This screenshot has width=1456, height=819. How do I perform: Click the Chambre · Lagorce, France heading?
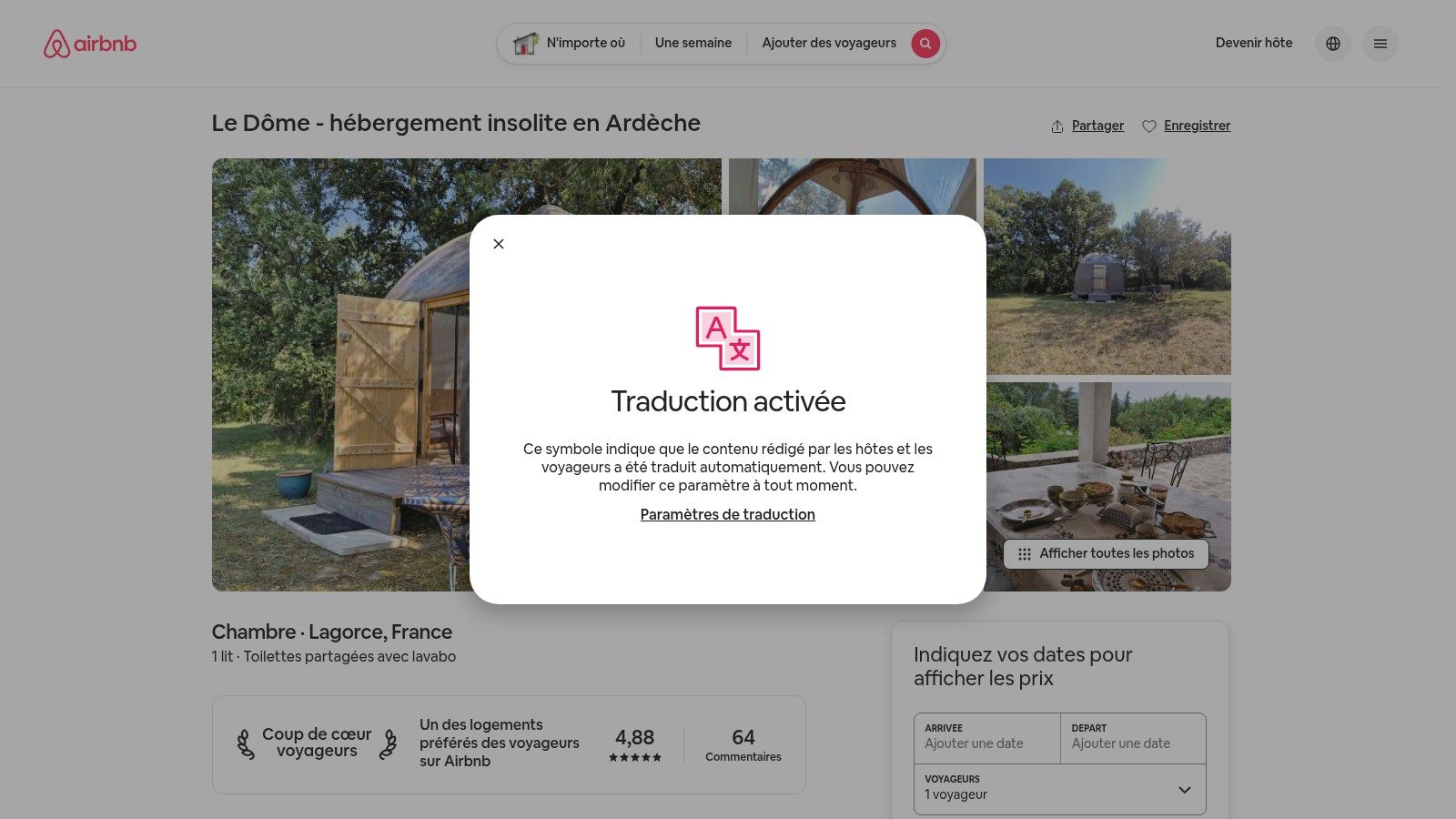coord(332,632)
